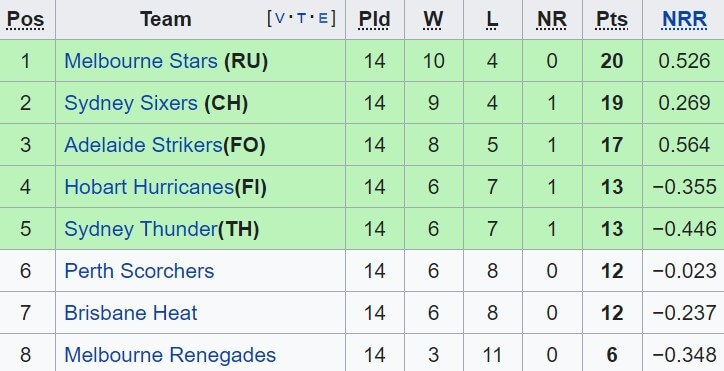The image size is (724, 371).
Task: Click the Pld column header abbreviation
Action: pos(374,19)
